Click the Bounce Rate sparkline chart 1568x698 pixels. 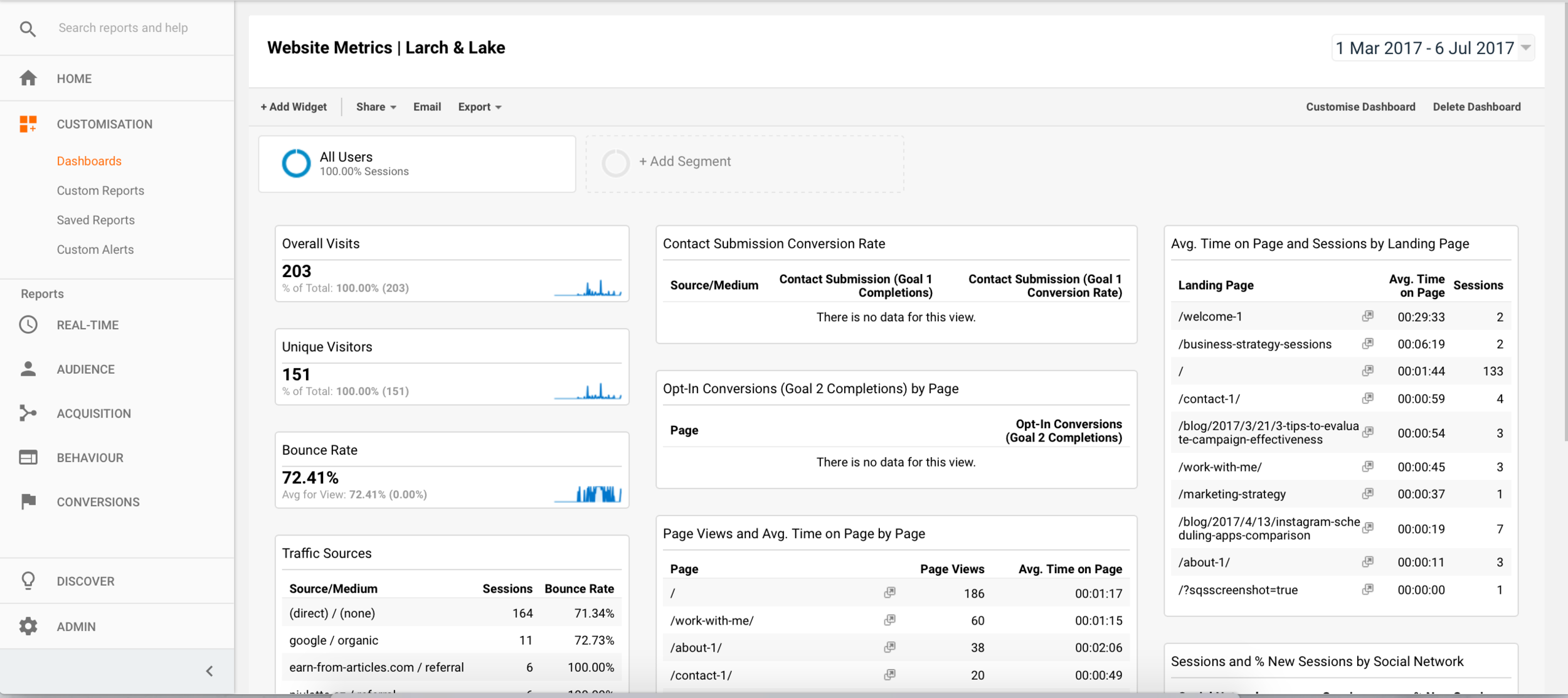pyautogui.click(x=588, y=494)
